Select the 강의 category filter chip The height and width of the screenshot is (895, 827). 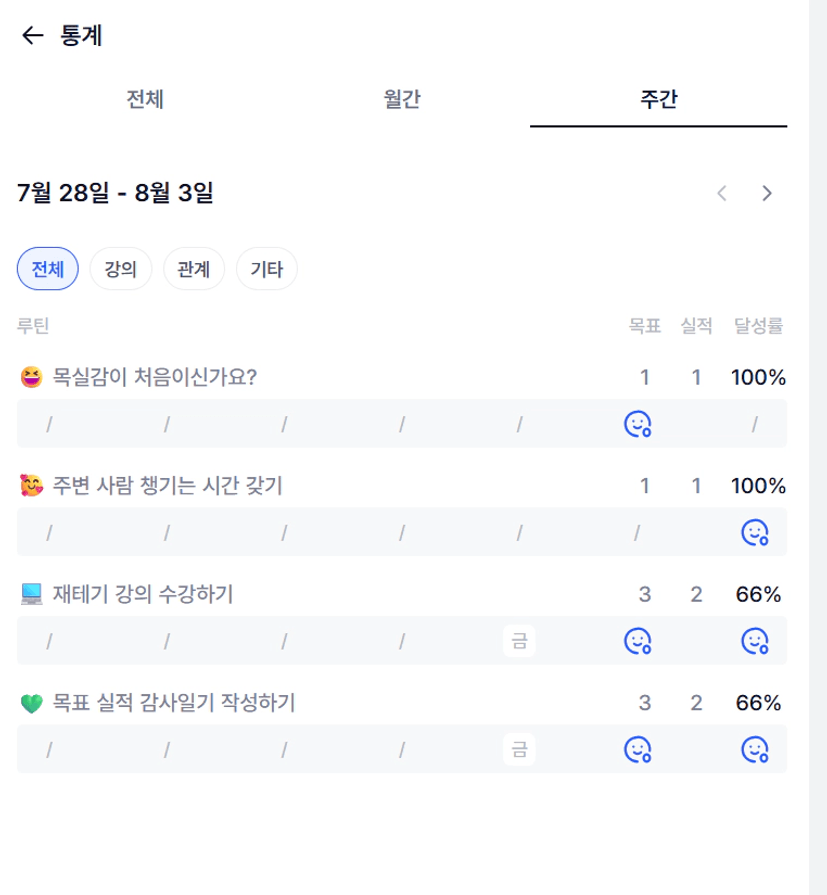[x=120, y=269]
